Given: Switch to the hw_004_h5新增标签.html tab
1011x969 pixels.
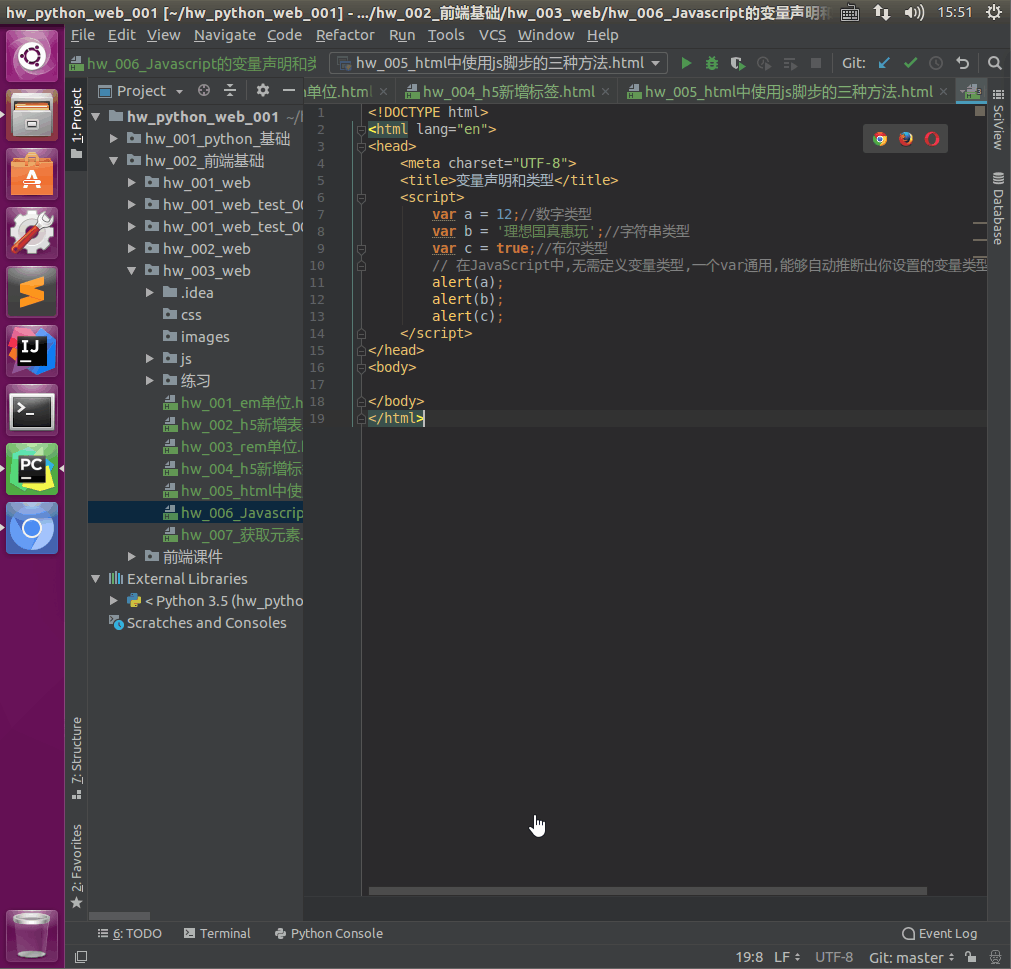Looking at the screenshot, I should [x=507, y=92].
